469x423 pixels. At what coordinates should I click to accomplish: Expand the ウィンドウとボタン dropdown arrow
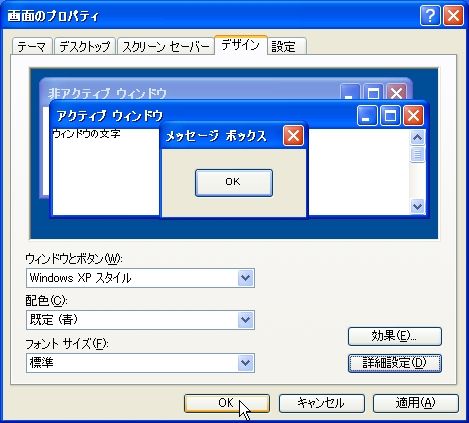[x=246, y=278]
